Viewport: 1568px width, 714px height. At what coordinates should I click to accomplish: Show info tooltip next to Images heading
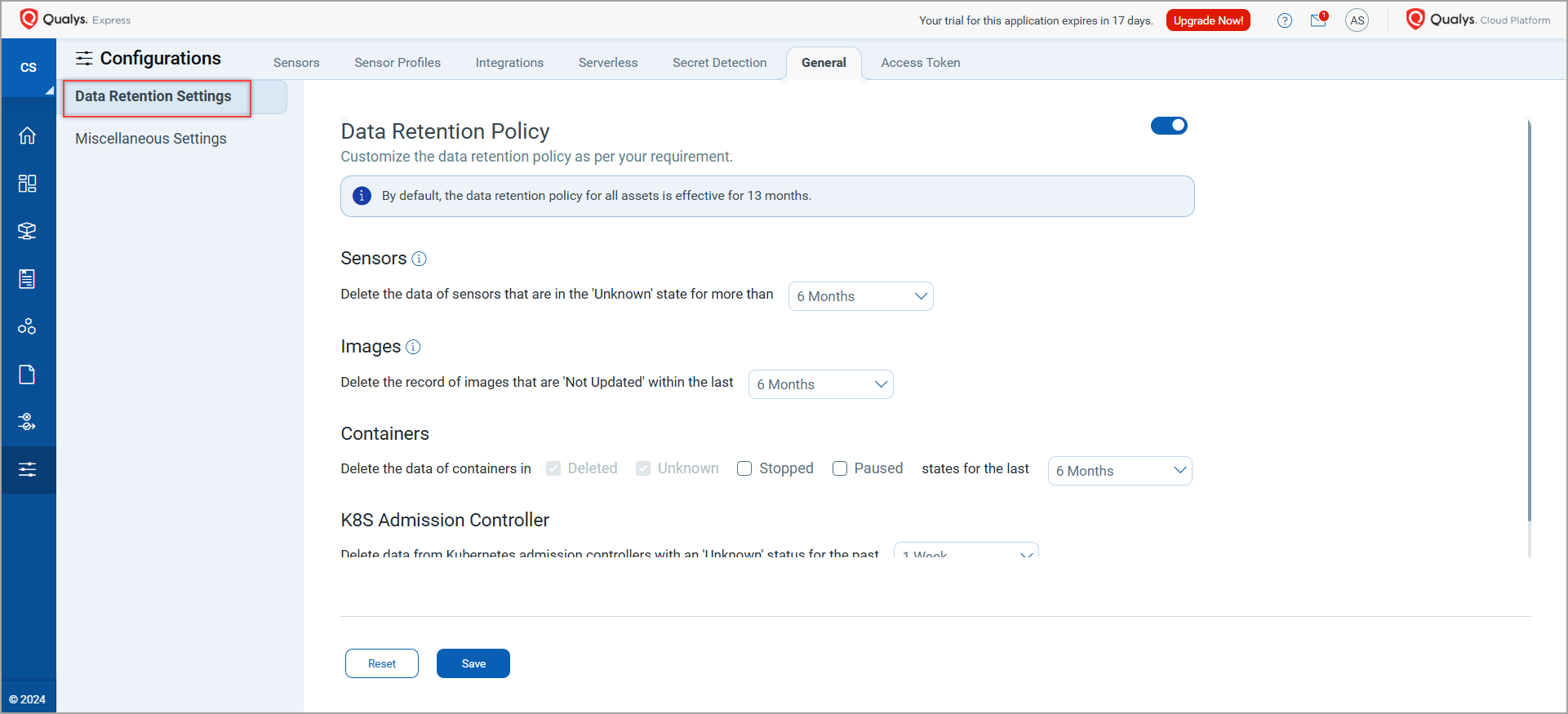[x=413, y=347]
